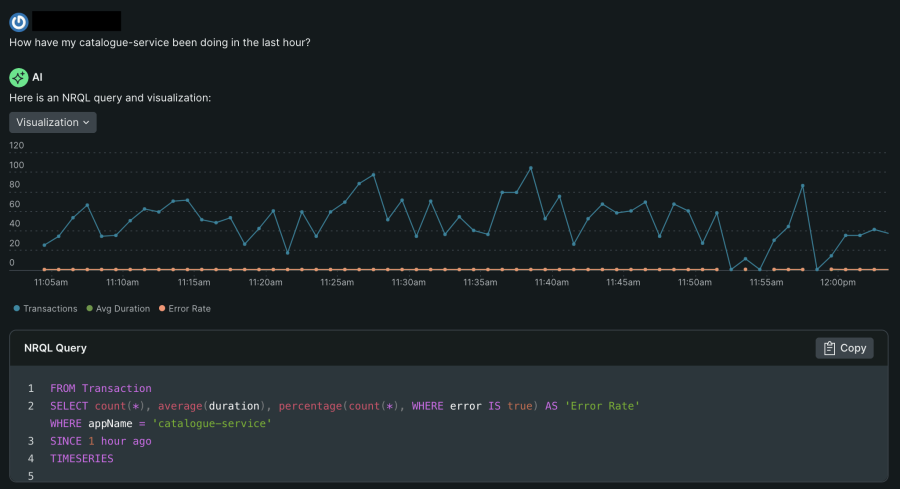
Task: Click the 11:05am time axis label
Action: 50,283
